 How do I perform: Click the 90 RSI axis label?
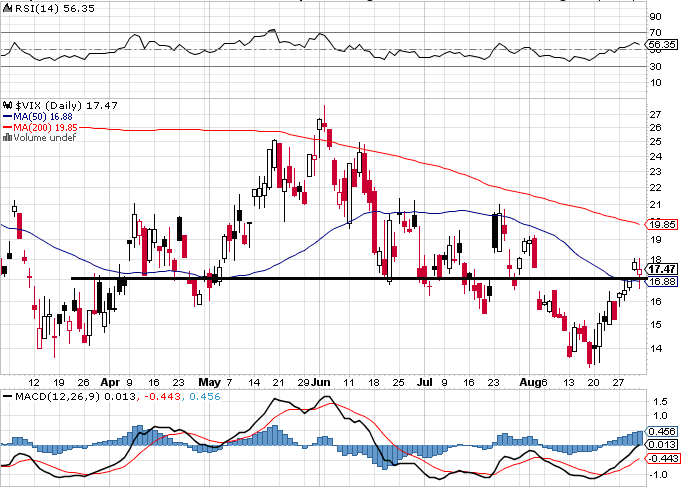tap(655, 17)
